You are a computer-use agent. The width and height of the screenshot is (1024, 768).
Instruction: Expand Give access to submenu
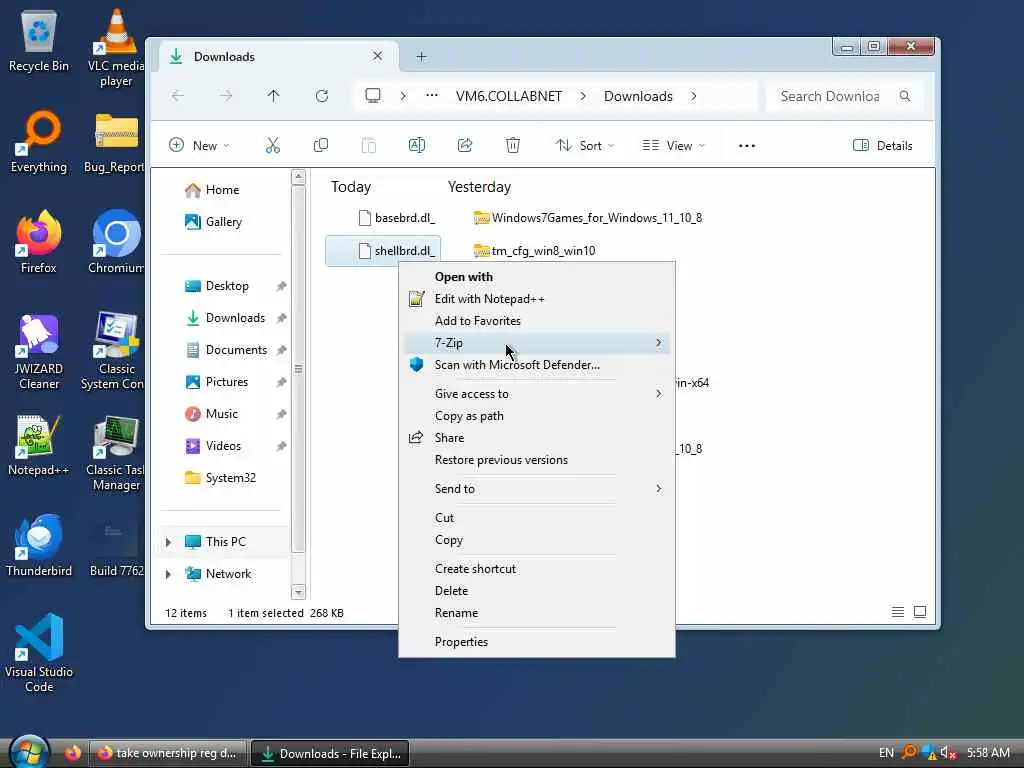point(537,394)
